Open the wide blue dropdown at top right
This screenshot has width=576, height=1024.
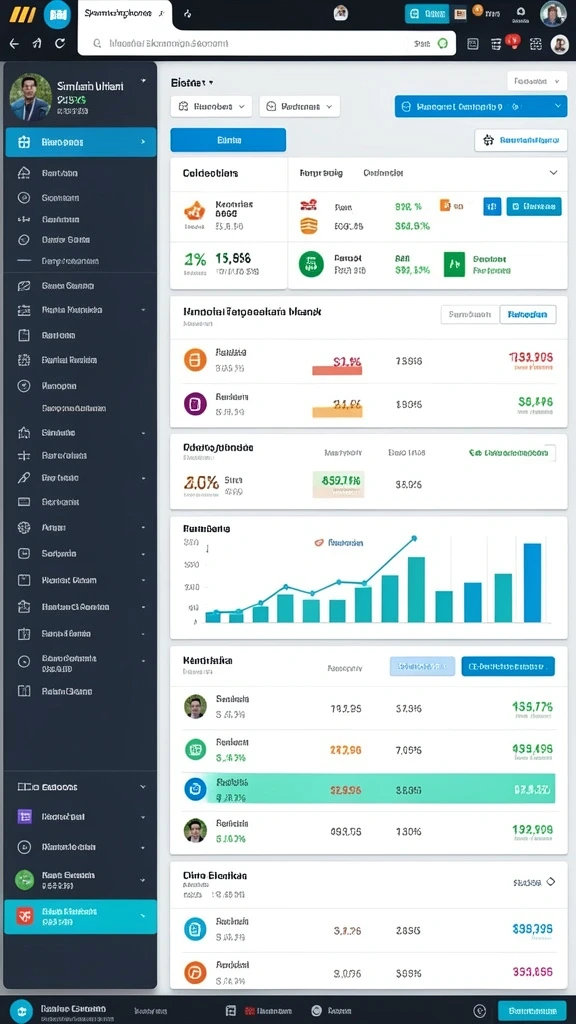(481, 106)
